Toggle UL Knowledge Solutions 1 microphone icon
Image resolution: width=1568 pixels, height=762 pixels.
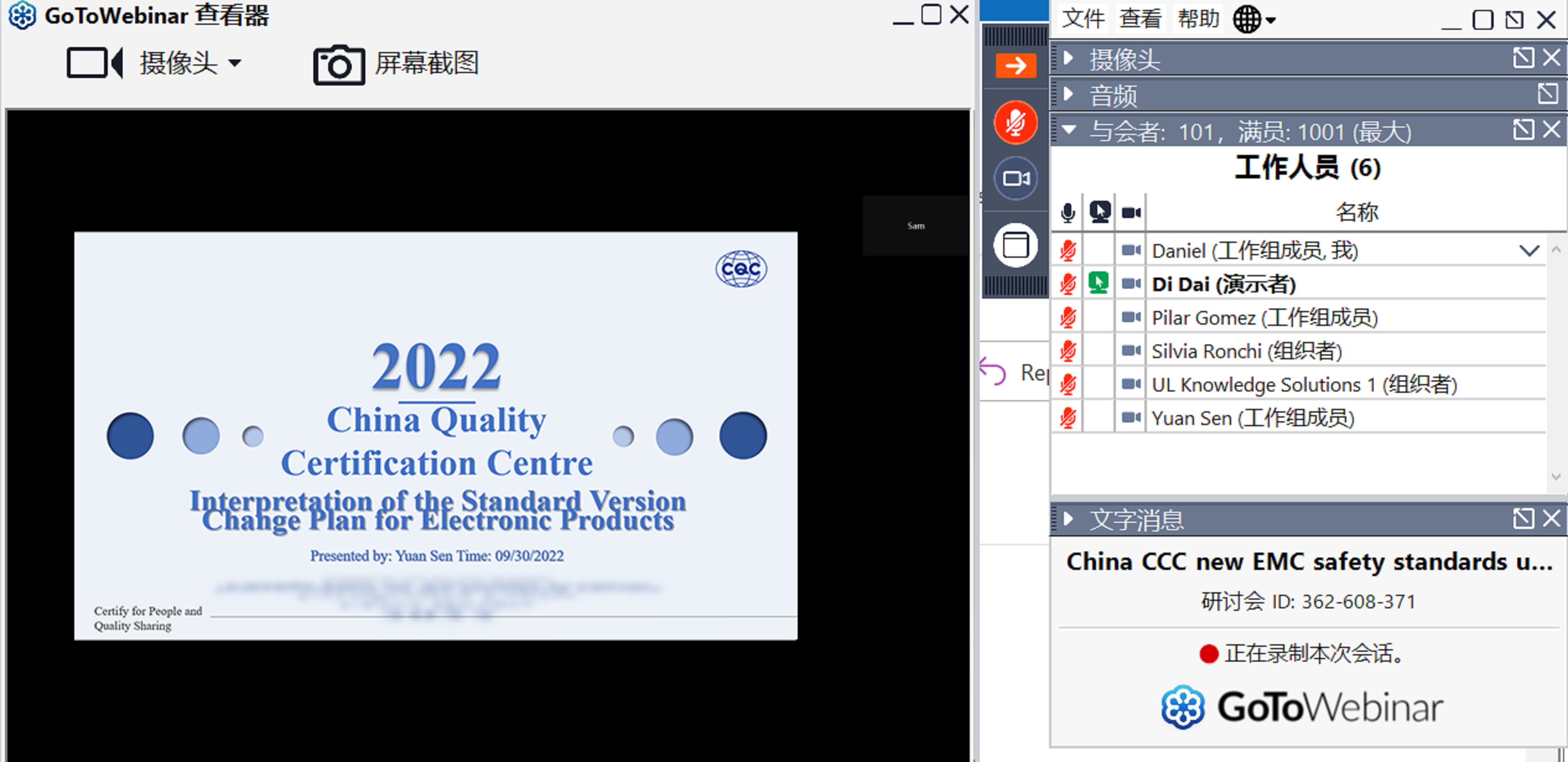tap(1068, 385)
